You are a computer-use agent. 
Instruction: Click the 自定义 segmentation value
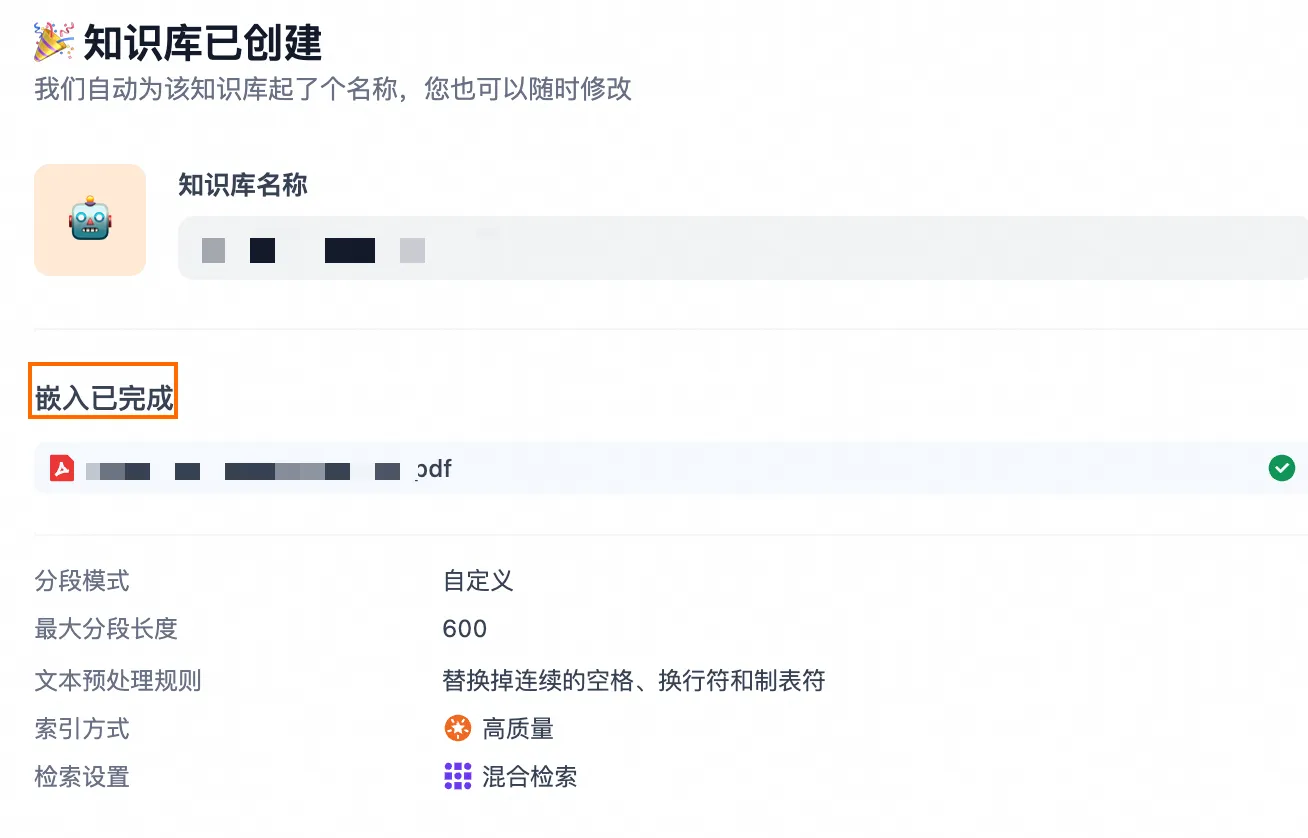coord(478,581)
